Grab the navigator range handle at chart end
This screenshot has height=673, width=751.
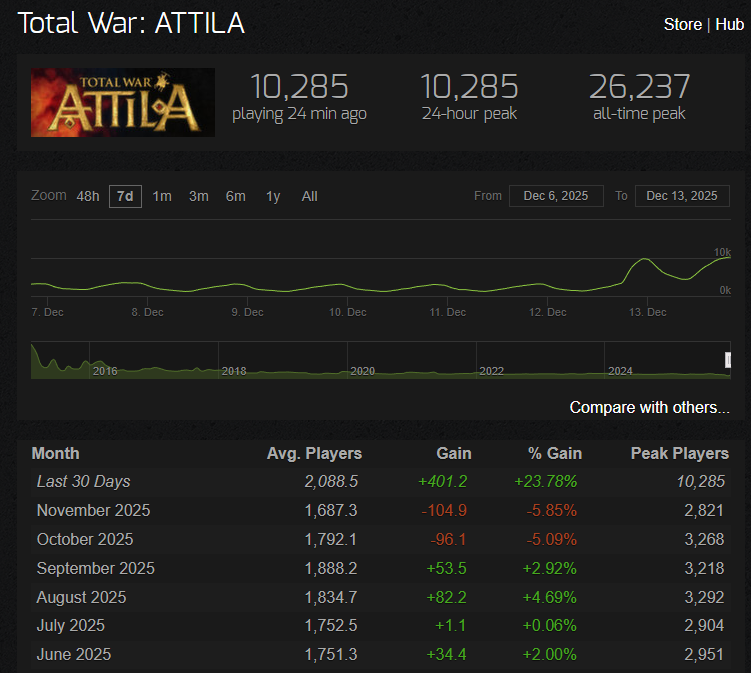click(728, 360)
